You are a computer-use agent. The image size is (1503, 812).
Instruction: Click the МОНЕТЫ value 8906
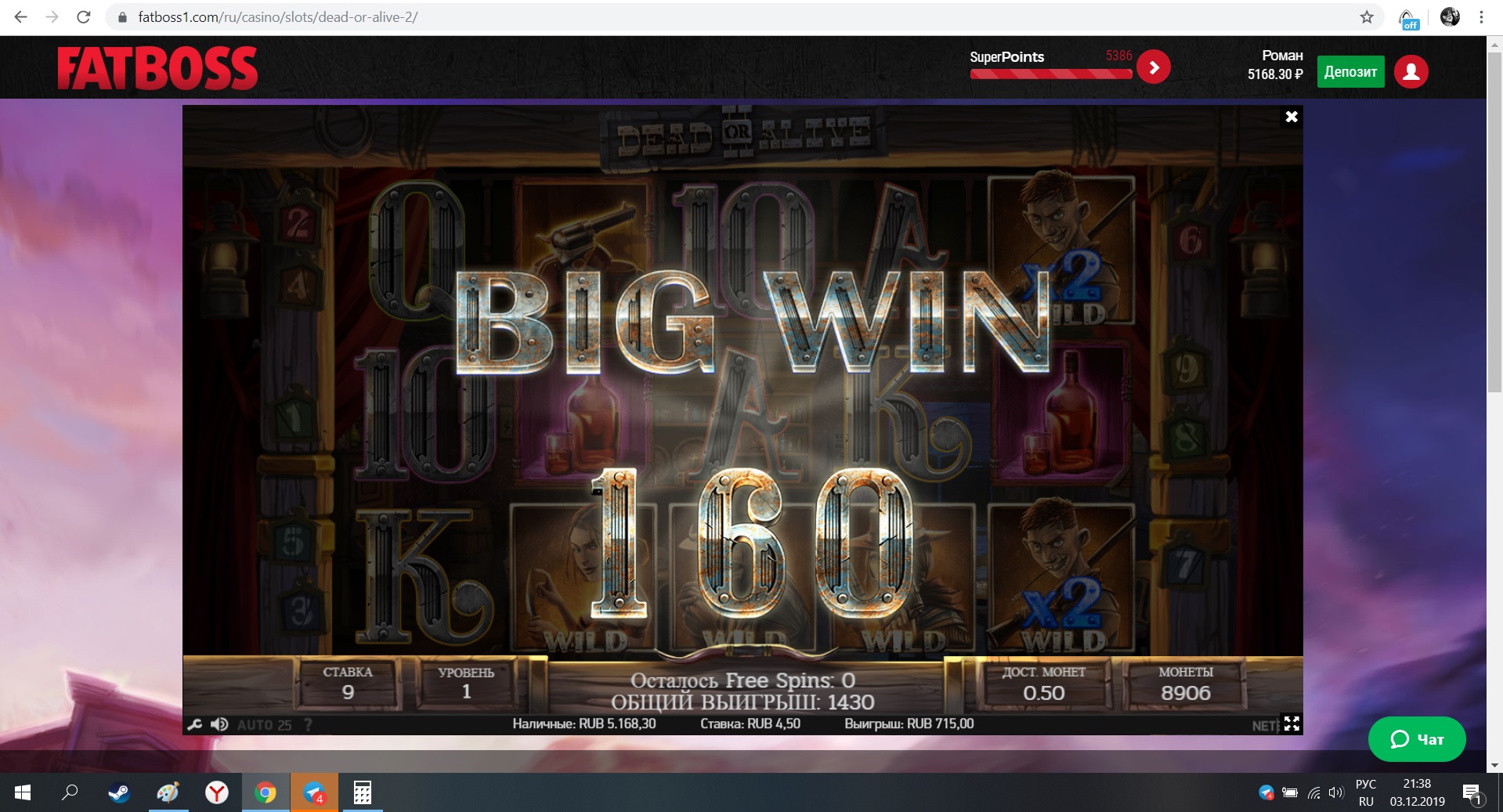(1186, 693)
